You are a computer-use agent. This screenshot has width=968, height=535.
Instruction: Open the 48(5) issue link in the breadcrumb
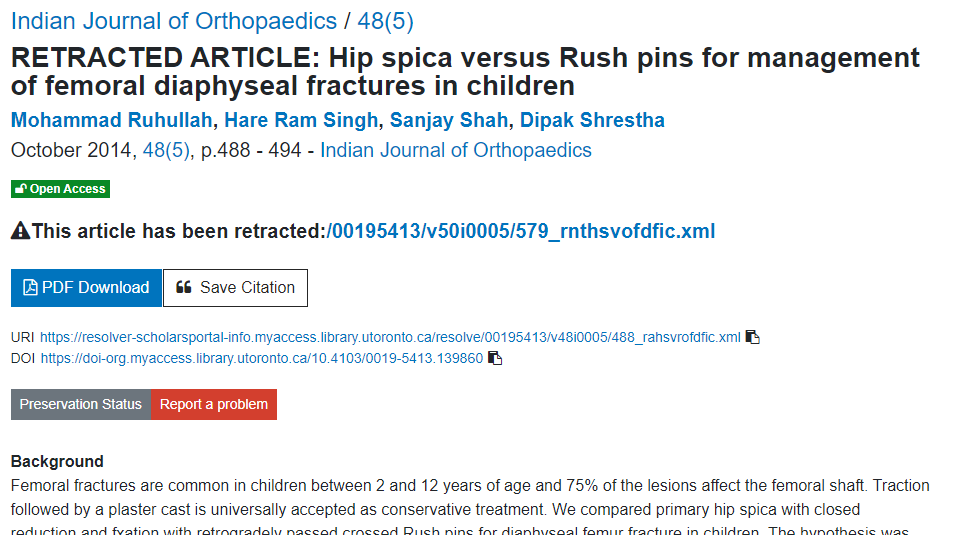(x=385, y=21)
